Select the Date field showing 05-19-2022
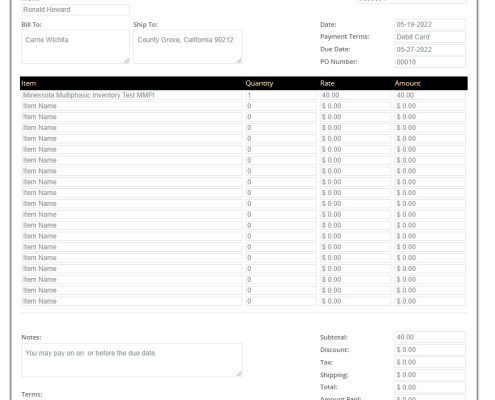 click(430, 24)
